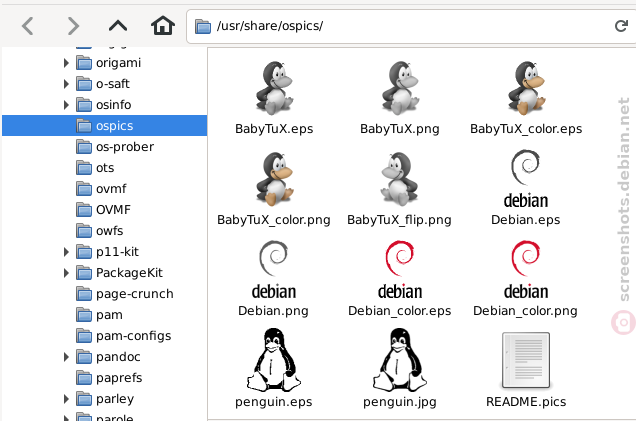The height and width of the screenshot is (421, 636).
Task: Select the BabyTuX.eps file
Action: [274, 98]
